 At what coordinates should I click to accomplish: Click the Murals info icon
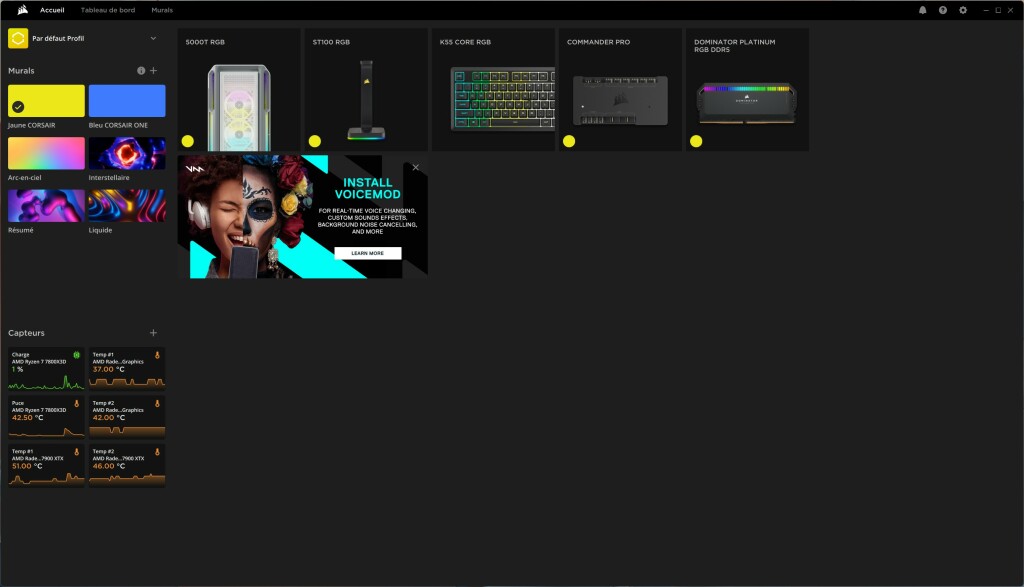pyautogui.click(x=141, y=71)
